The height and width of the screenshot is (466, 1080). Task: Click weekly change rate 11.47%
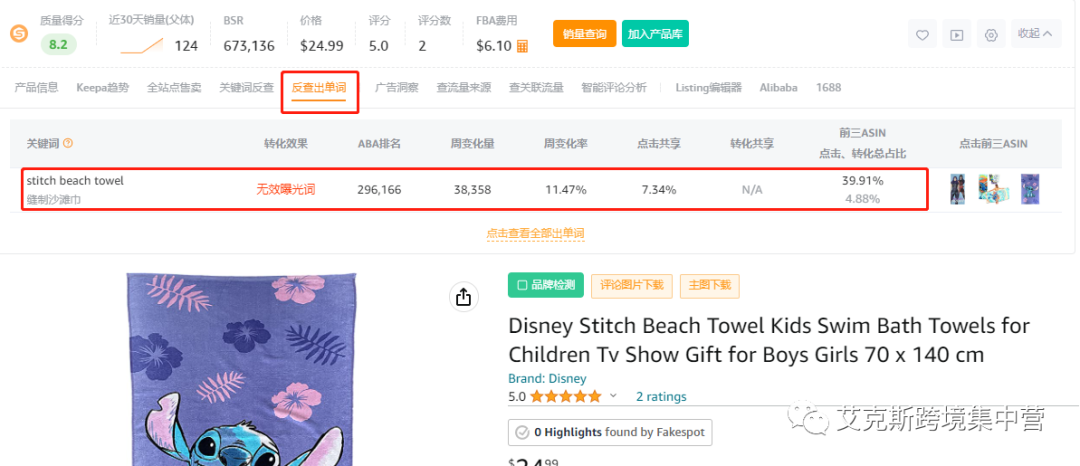click(565, 189)
